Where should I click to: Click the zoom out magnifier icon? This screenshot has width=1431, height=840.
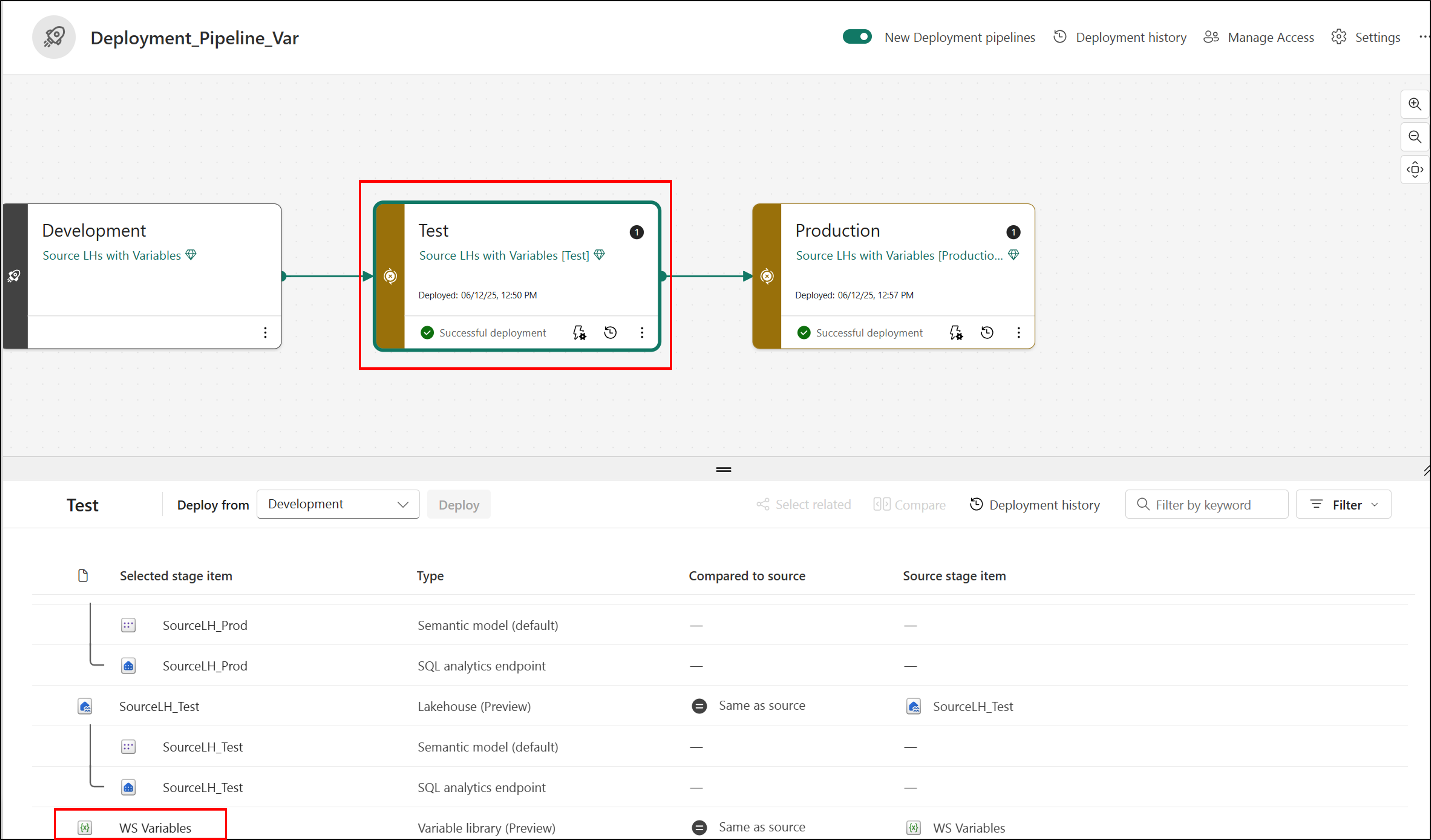coord(1414,137)
